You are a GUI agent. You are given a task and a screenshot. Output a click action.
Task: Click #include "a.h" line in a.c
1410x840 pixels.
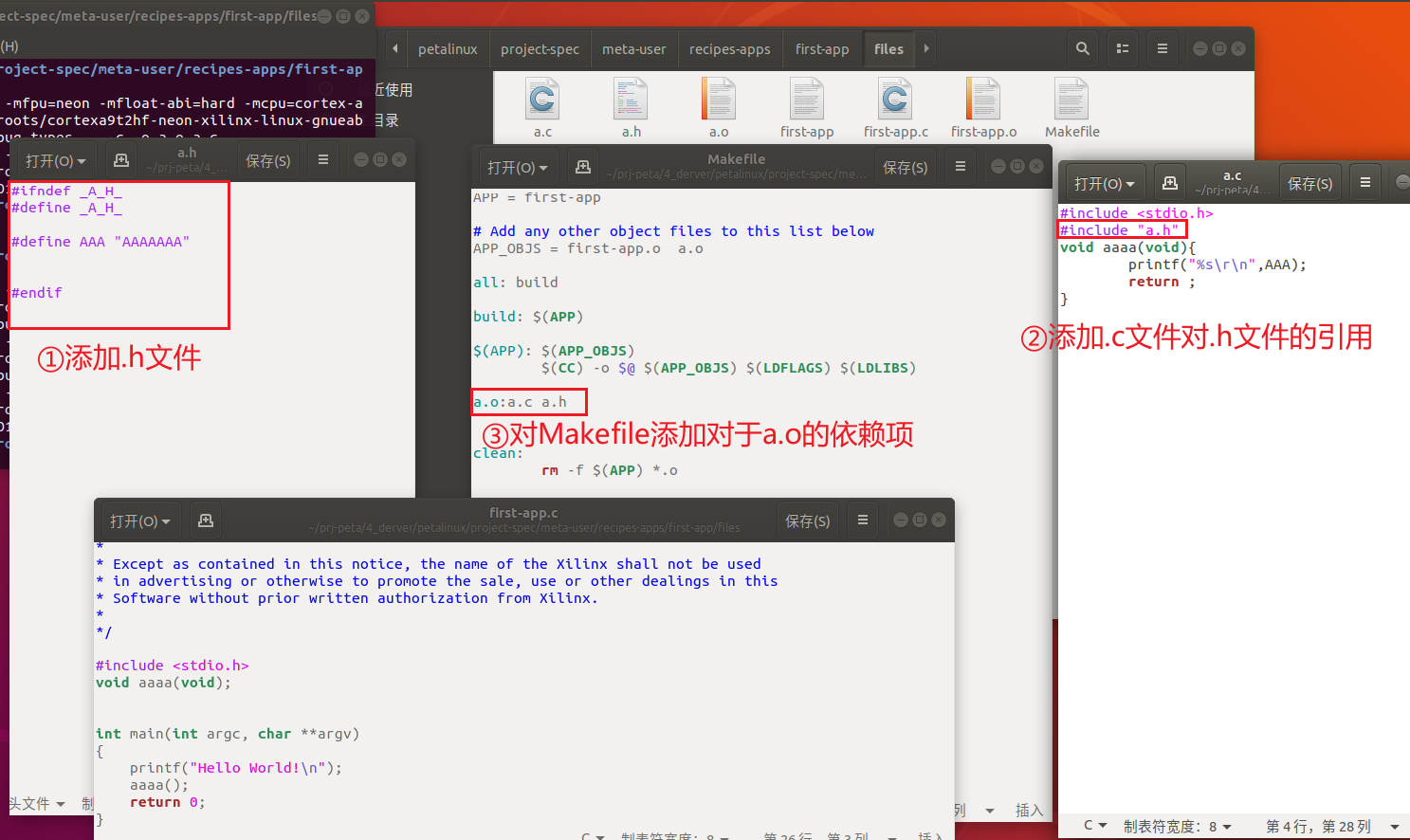[x=1119, y=230]
